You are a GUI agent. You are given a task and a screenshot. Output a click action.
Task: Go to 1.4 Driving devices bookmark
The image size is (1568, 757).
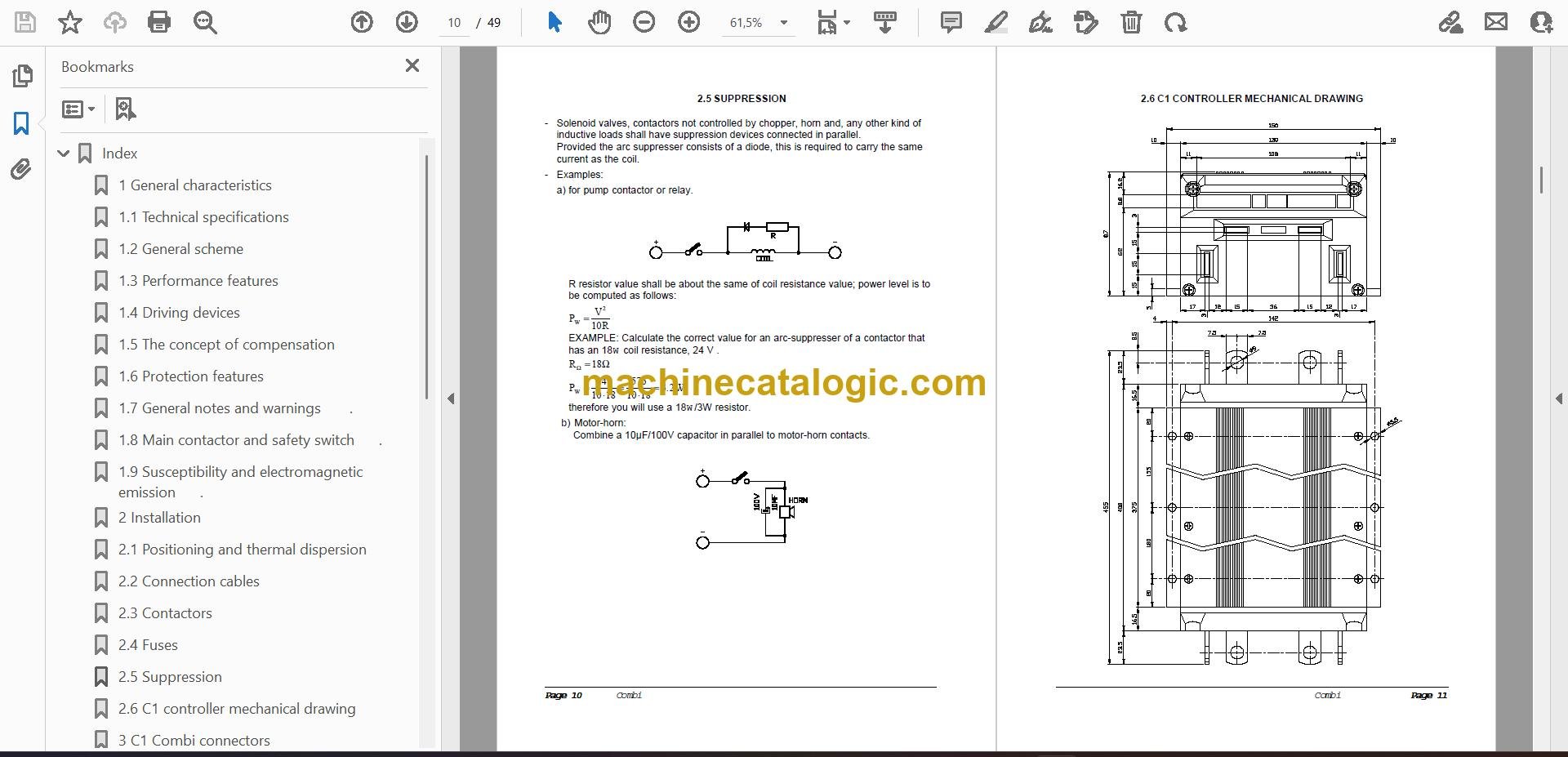[x=179, y=313]
